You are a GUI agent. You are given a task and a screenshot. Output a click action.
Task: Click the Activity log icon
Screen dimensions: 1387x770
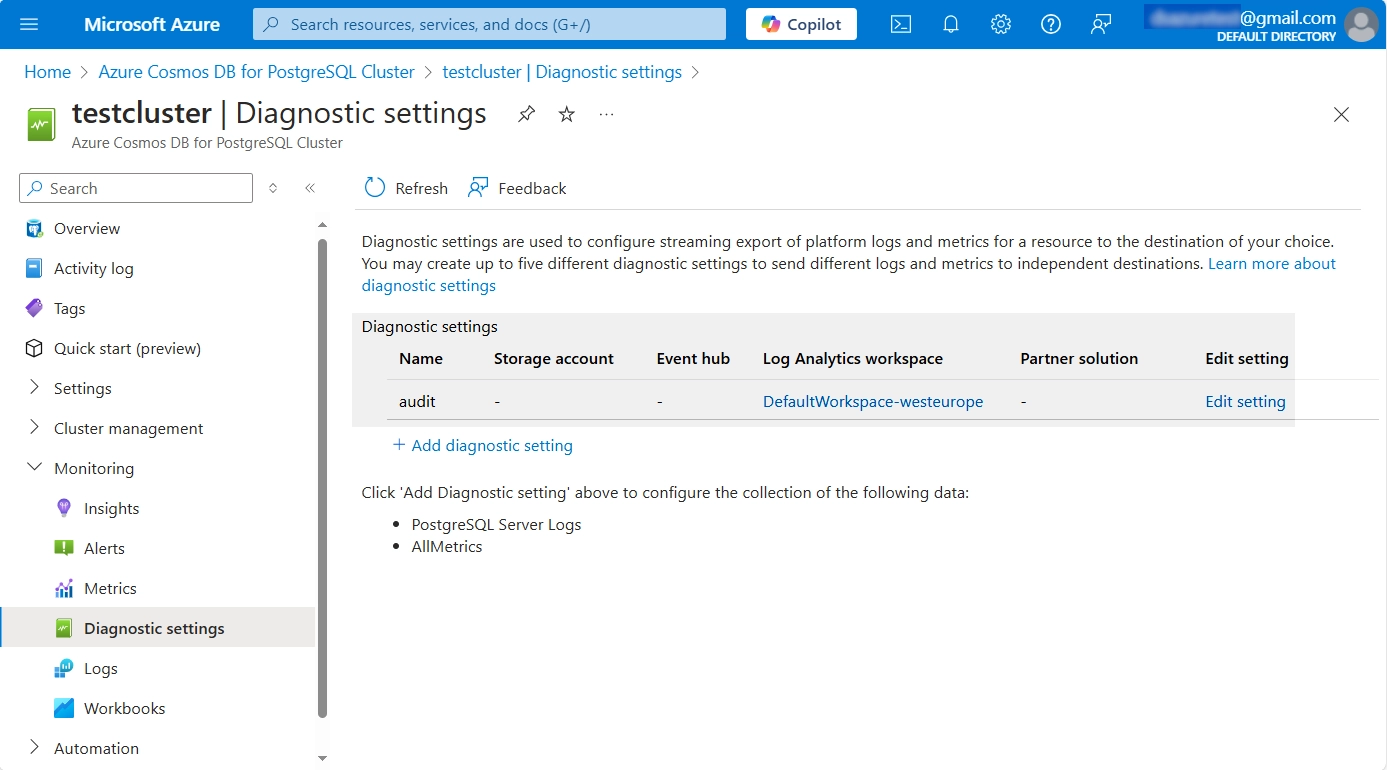click(35, 268)
